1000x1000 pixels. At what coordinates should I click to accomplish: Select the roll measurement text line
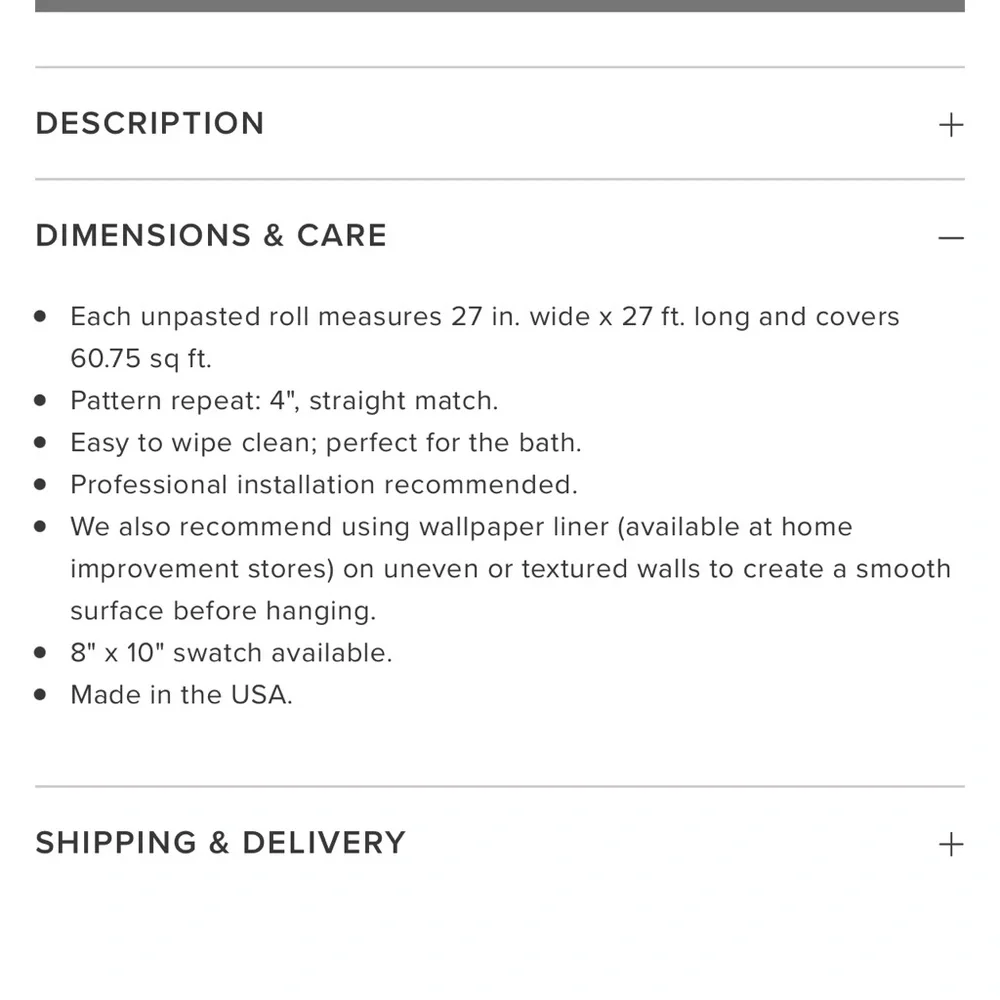click(x=485, y=317)
